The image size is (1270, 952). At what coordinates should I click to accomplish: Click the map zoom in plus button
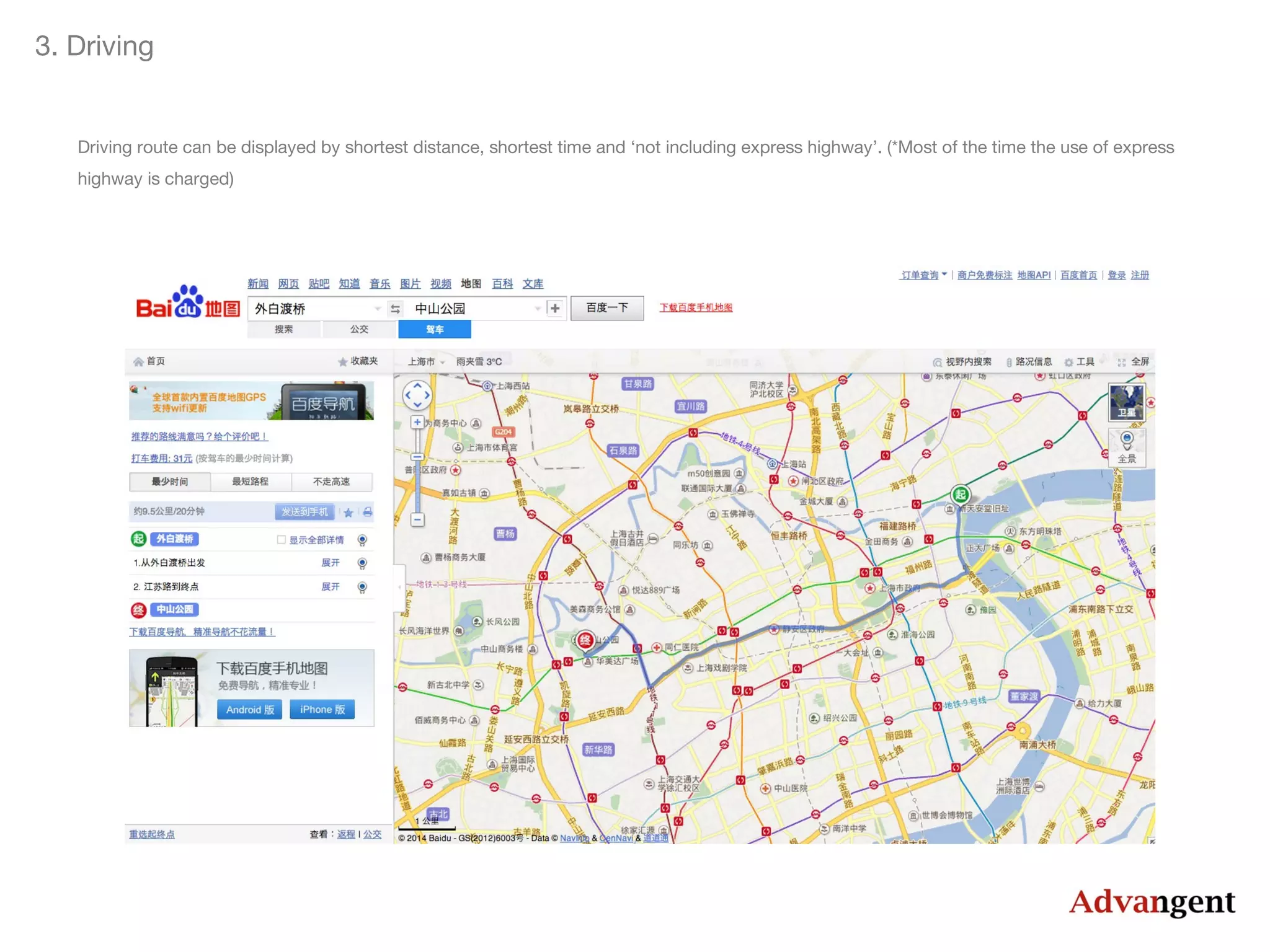(x=417, y=422)
